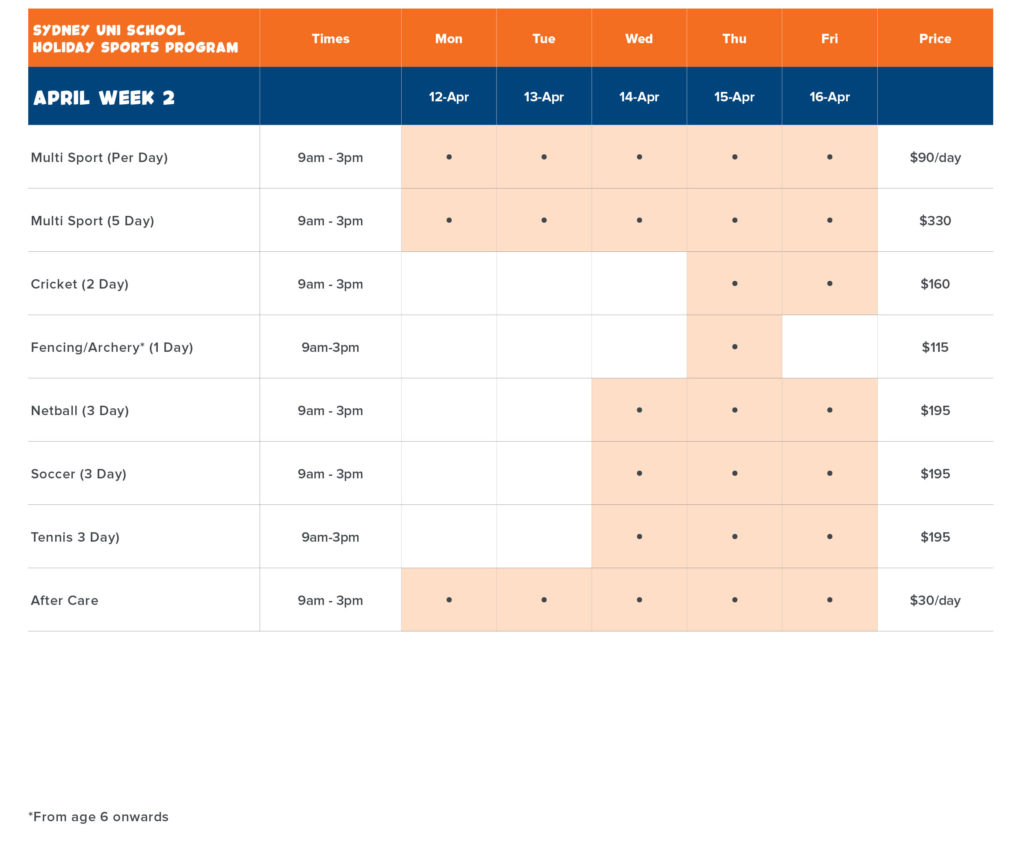
Task: Click Thursday dot in After Care row
Action: pos(735,599)
